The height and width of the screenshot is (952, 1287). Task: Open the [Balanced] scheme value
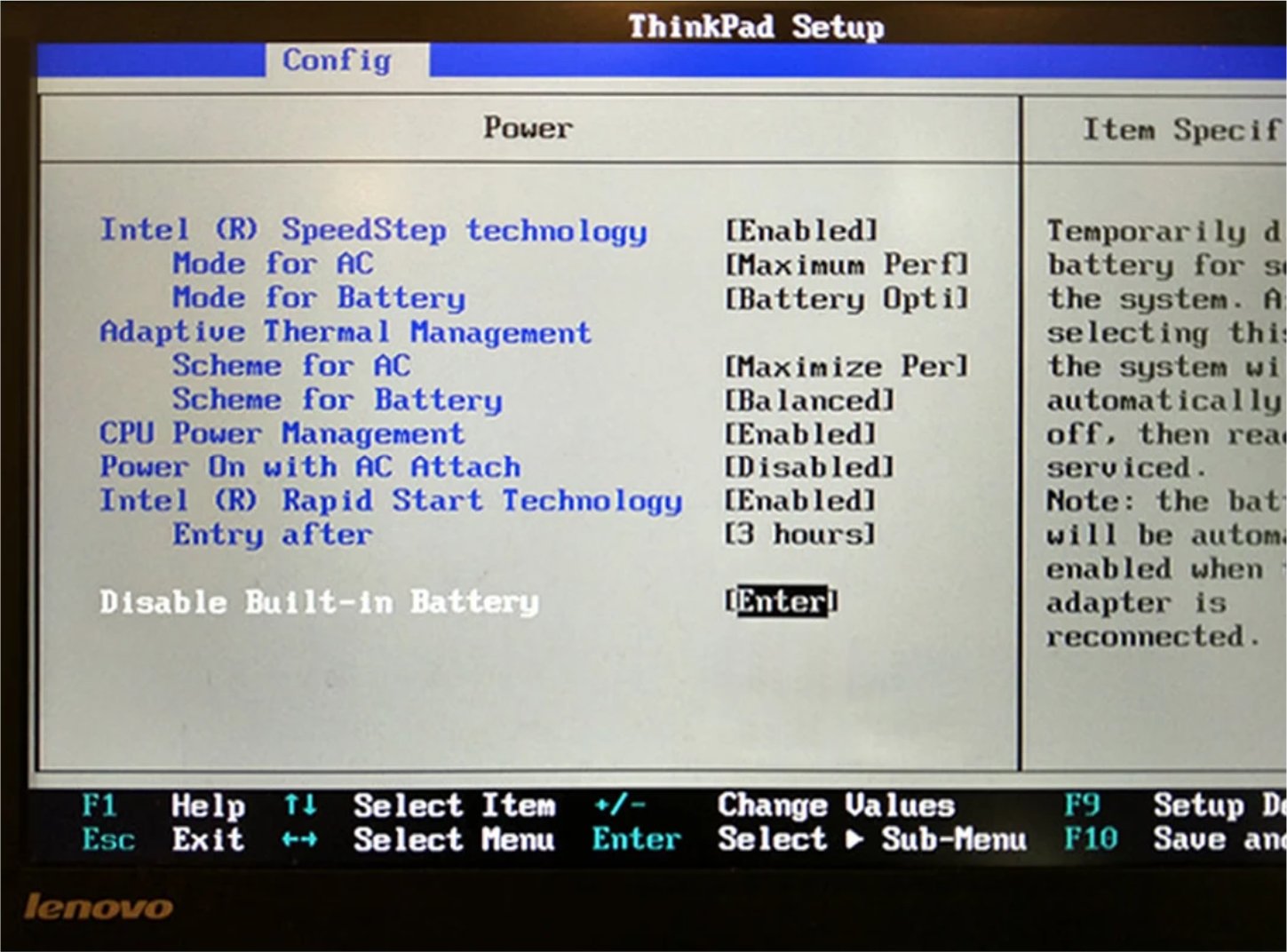pos(810,401)
